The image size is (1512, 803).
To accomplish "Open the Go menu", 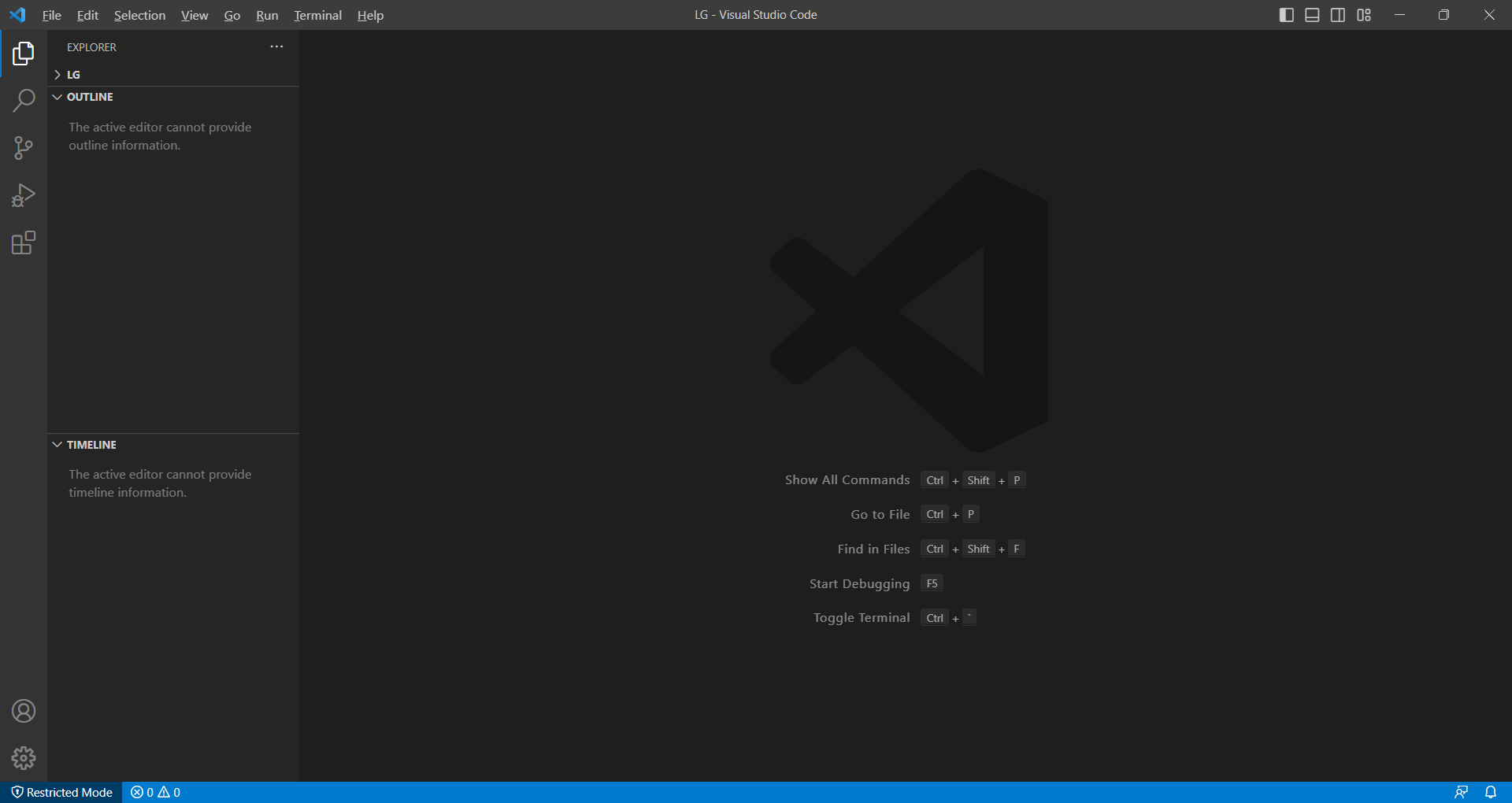I will (x=232, y=15).
